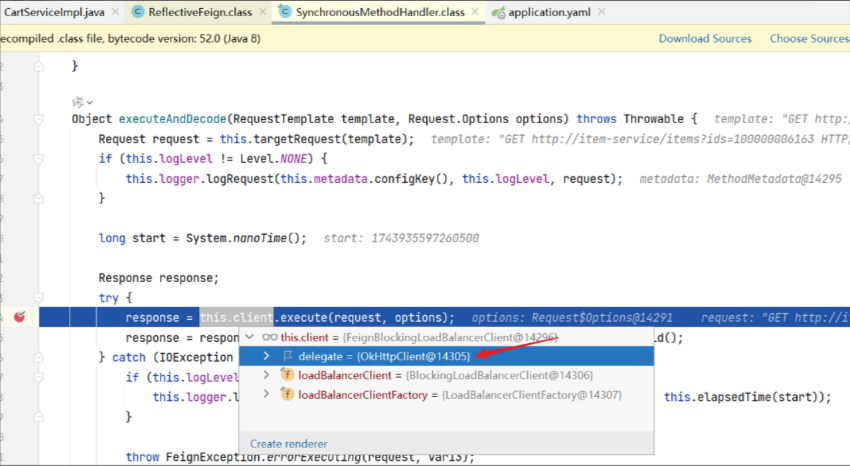Click the field icon beside loadBalancerClient

287,375
